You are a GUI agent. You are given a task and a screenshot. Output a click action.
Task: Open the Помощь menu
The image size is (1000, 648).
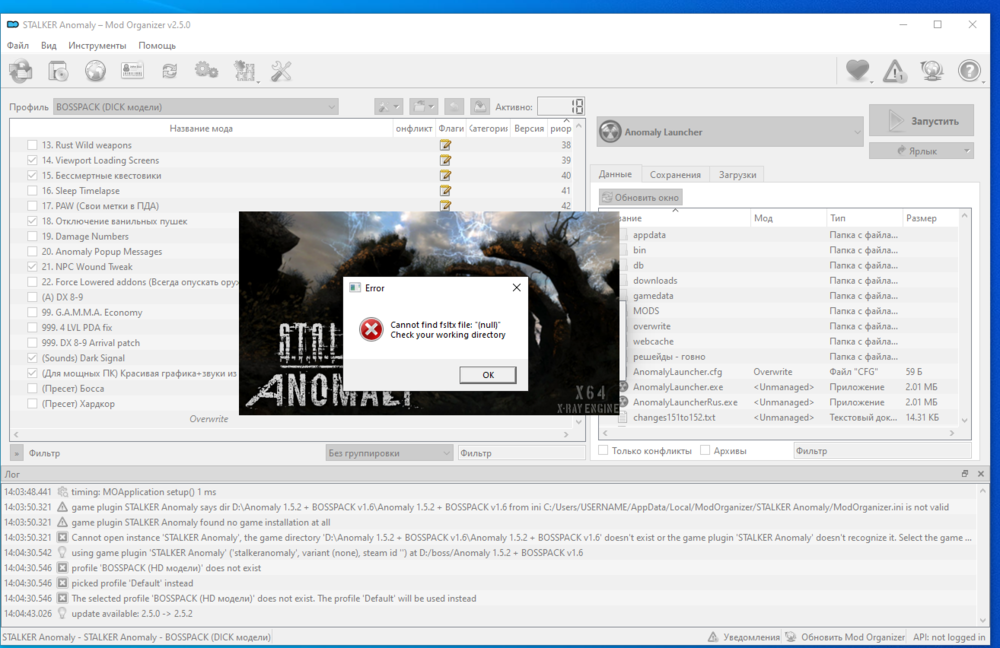pyautogui.click(x=157, y=45)
